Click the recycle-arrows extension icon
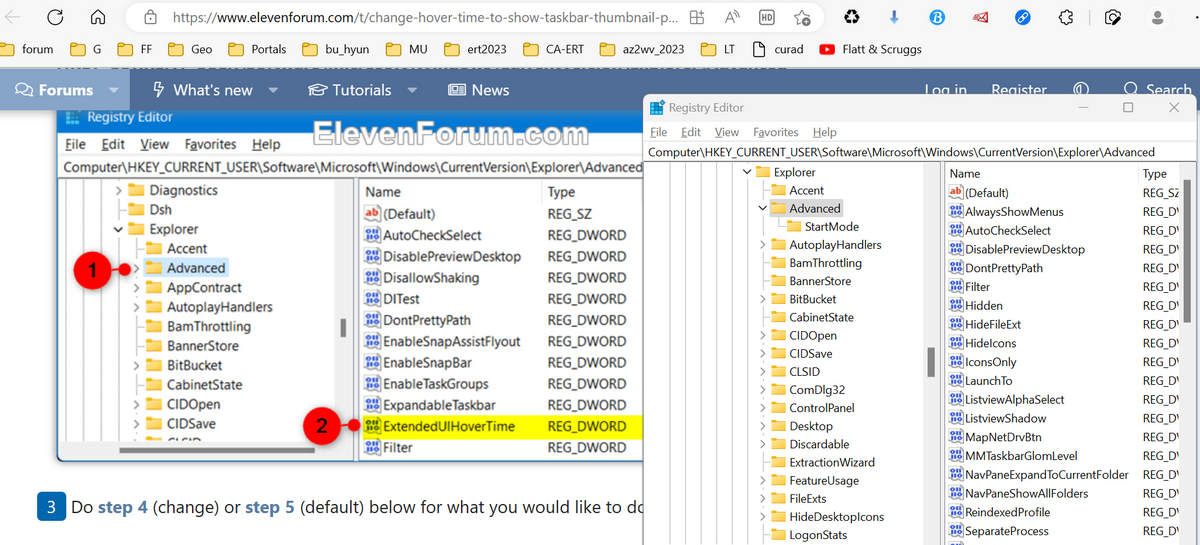This screenshot has height=545, width=1200. point(851,17)
